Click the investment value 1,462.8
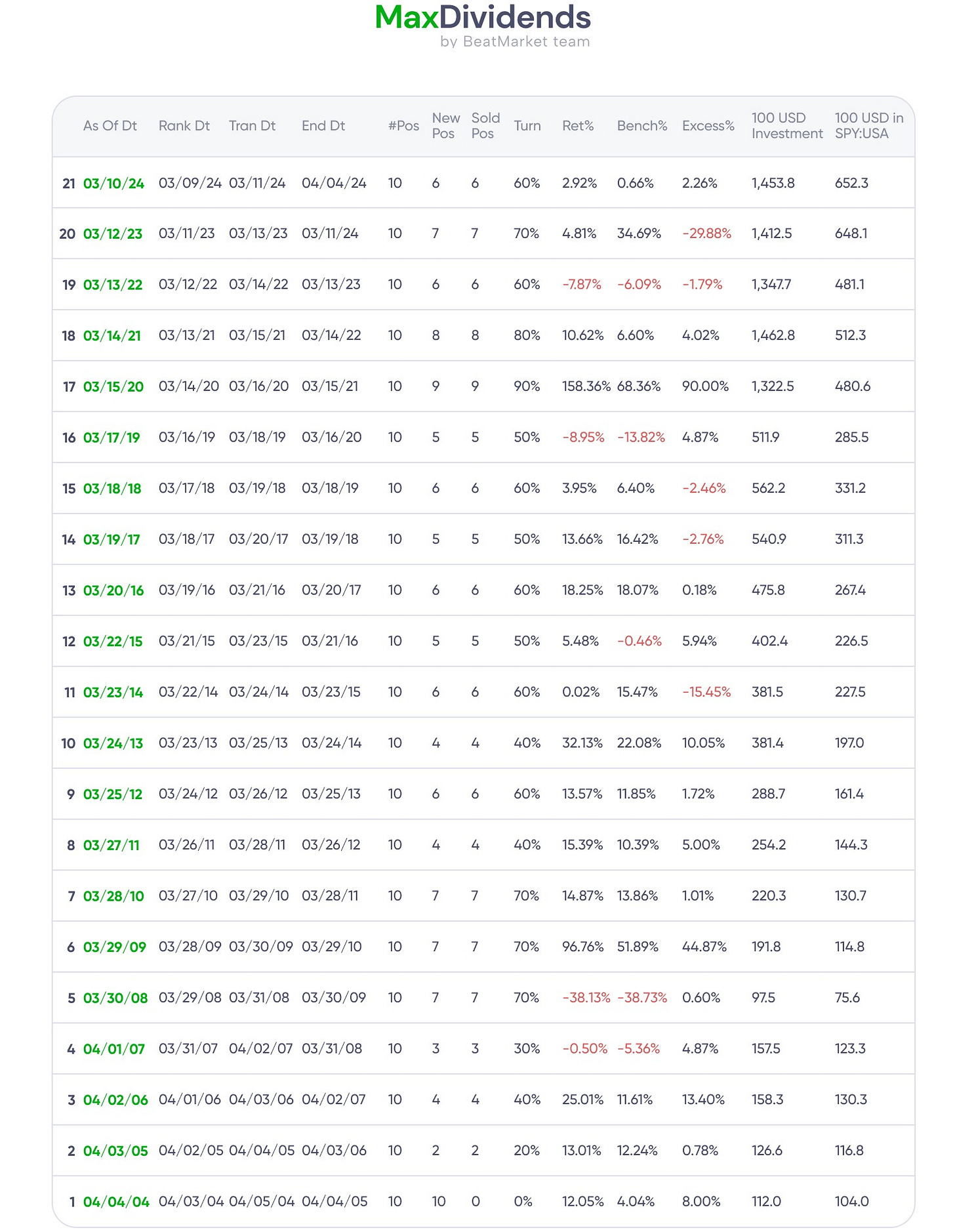955x1232 pixels. [773, 336]
